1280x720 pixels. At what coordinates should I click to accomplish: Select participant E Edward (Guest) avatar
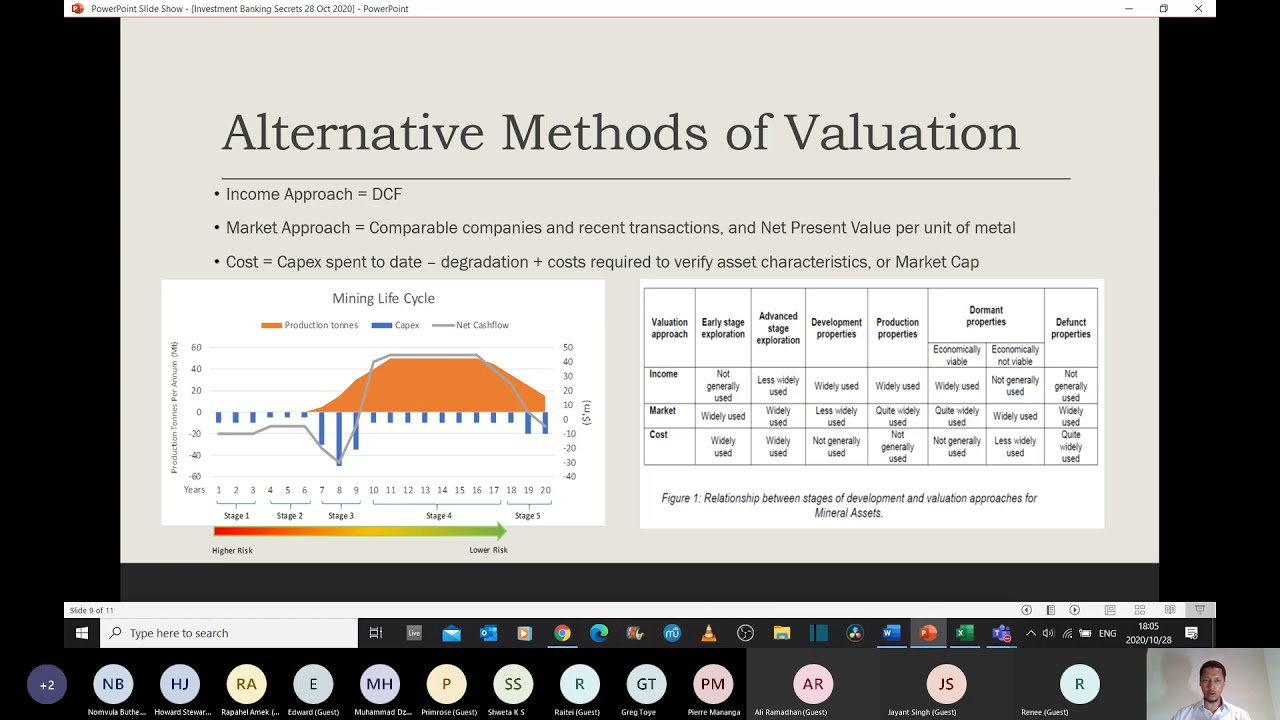313,685
